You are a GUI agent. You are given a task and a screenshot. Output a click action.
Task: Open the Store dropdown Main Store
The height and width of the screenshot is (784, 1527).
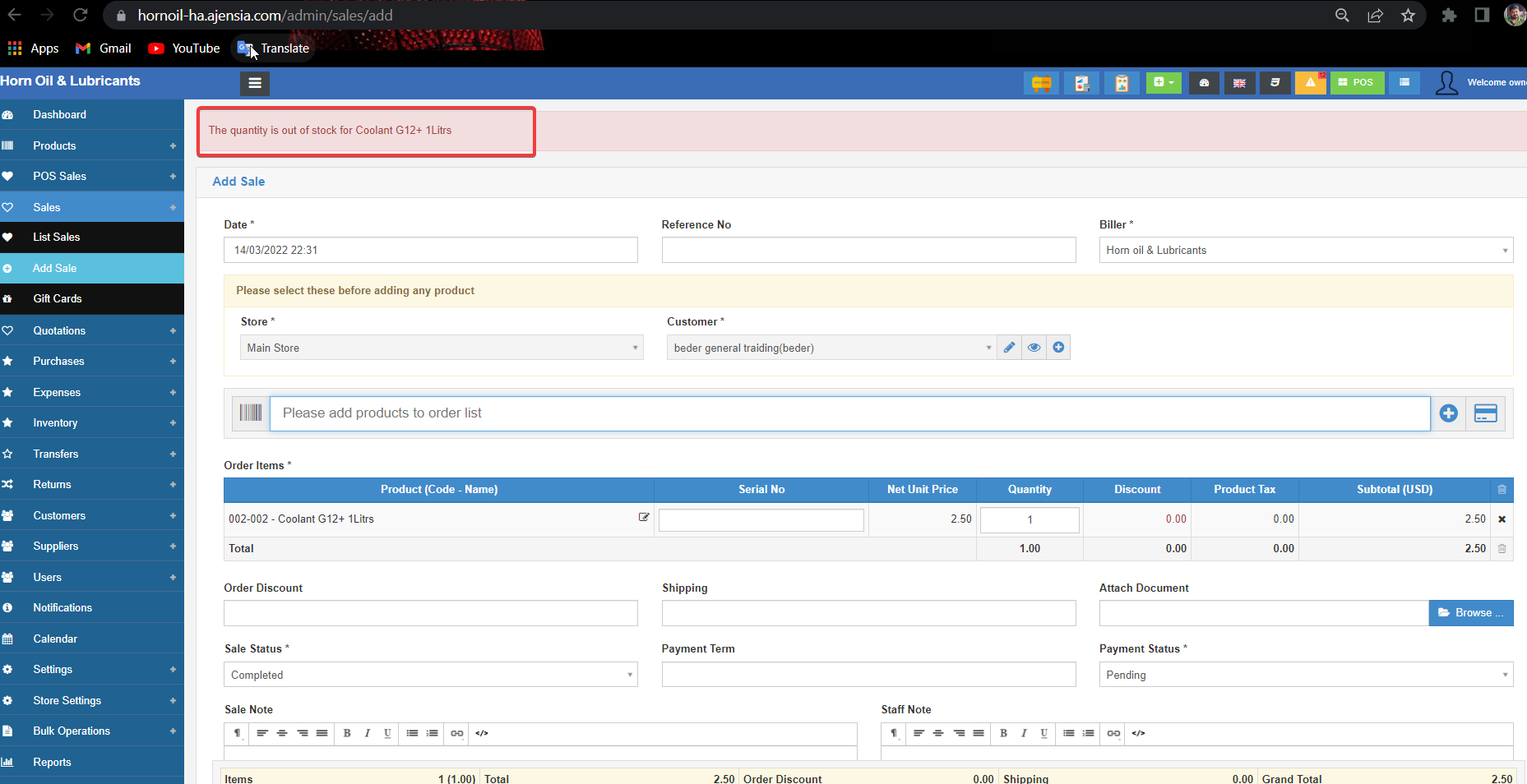(x=442, y=348)
